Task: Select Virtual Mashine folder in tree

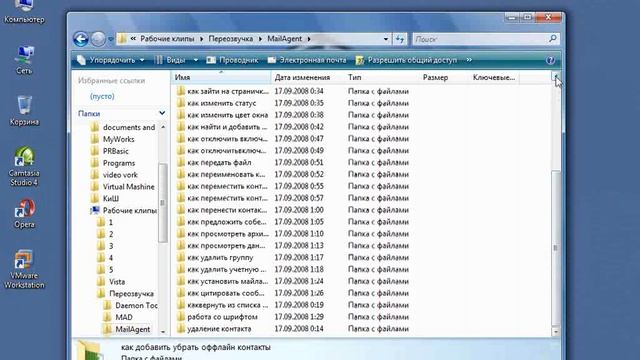Action: [x=123, y=187]
